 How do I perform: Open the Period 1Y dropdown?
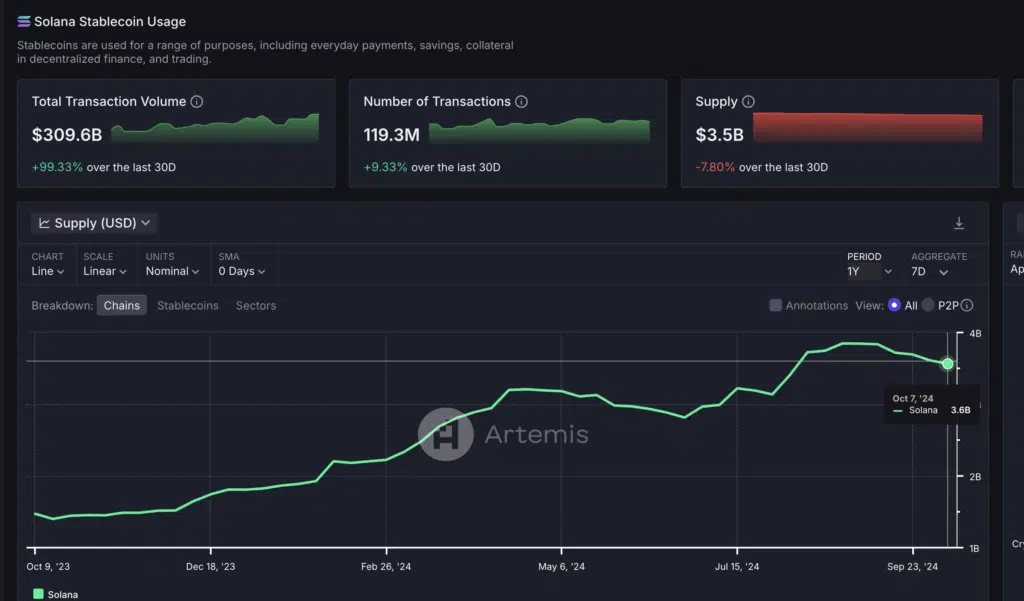click(869, 271)
